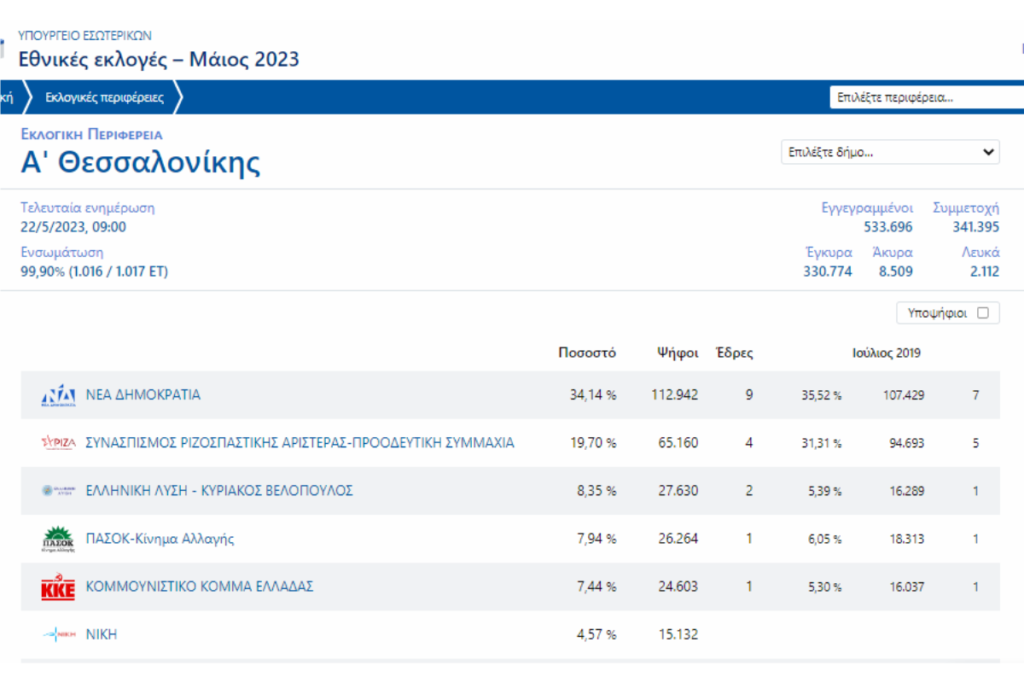1024x683 pixels.
Task: Click the Εθνικές εκλογές – Μάιος 2023 title
Action: point(159,60)
